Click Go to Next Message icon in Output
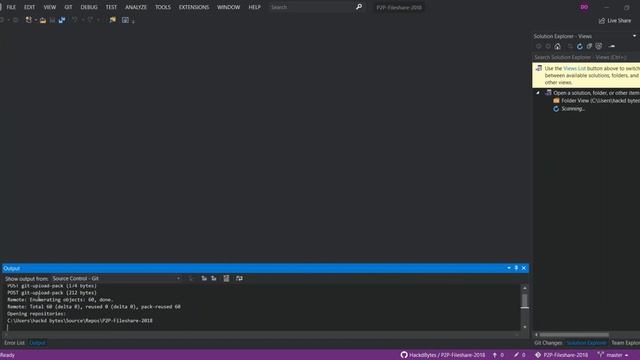 click(x=214, y=278)
